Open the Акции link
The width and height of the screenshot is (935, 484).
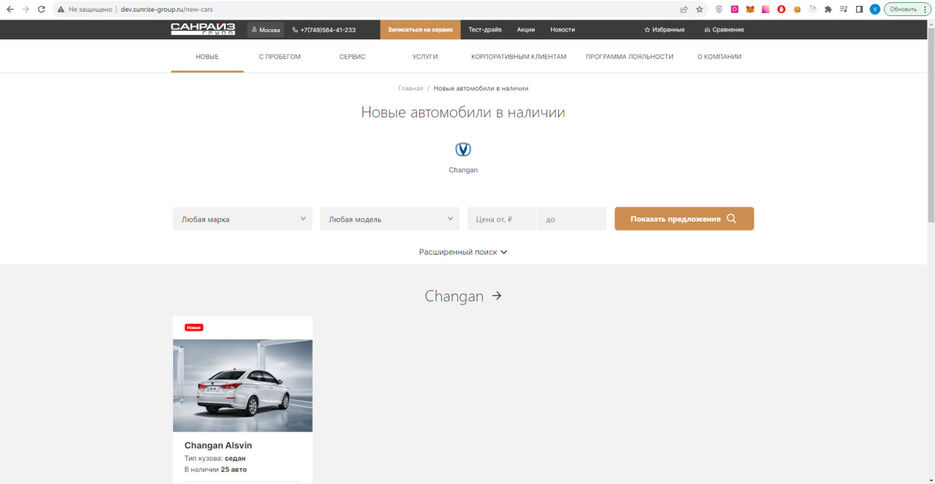526,30
